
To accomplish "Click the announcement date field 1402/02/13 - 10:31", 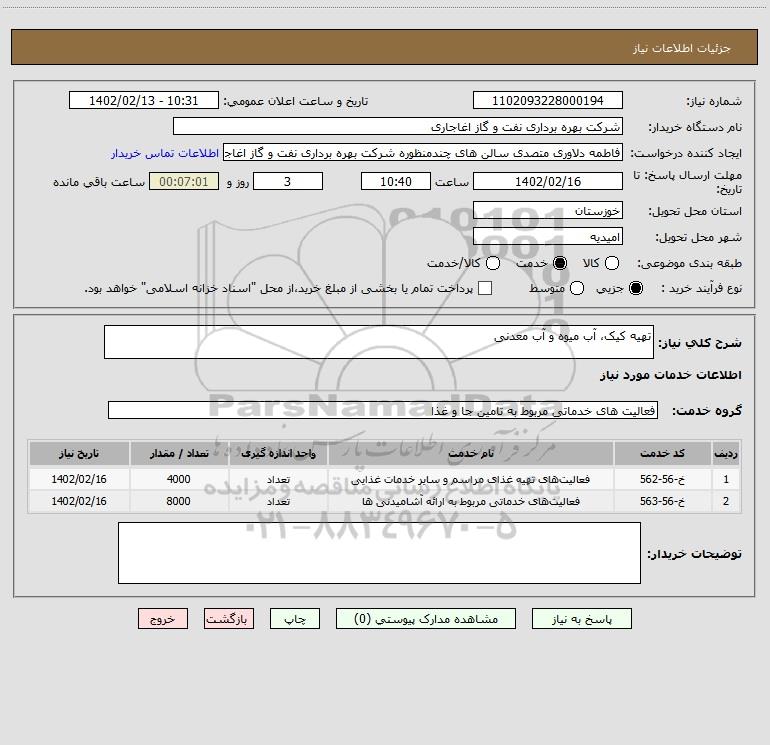I will 143,100.
